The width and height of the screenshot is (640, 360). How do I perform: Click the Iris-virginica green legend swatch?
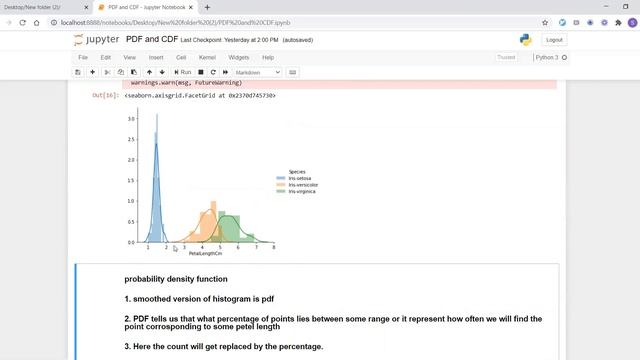[280, 191]
